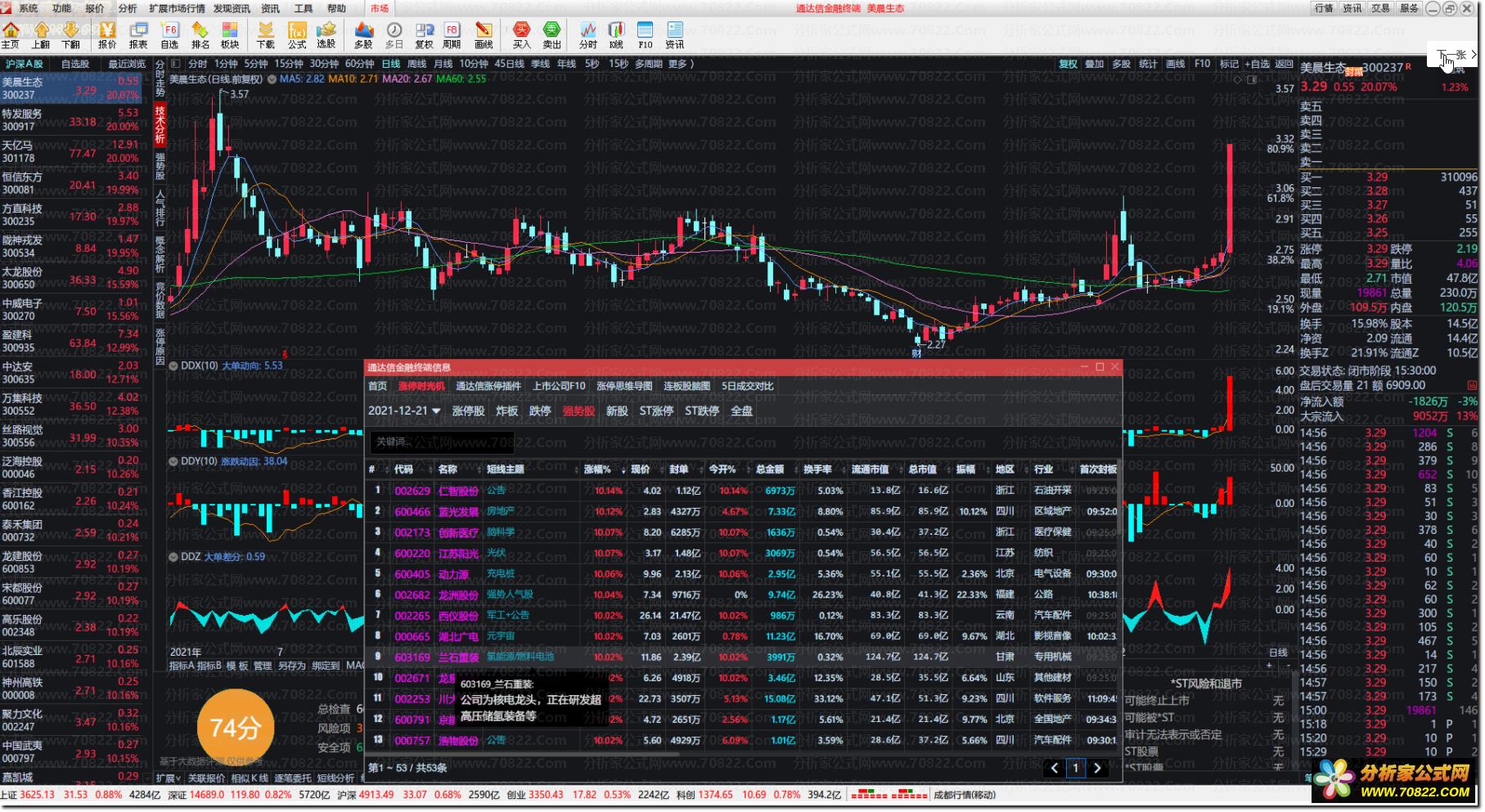Screen dimensions: 1485x812
Task: Click the 上翻 page-up arrow icon
Action: tap(41, 35)
